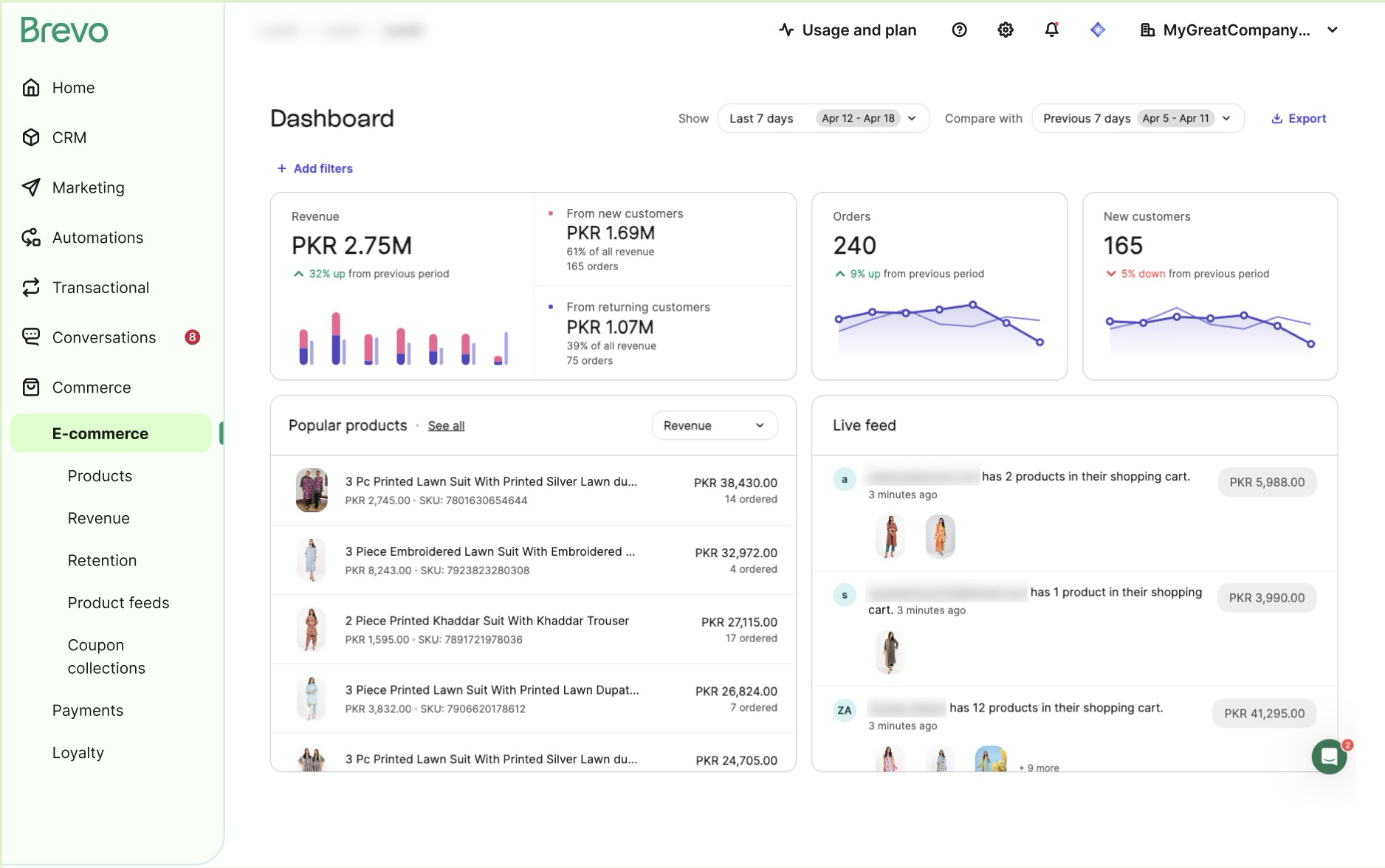Go to Coupon collections in sidebar
The width and height of the screenshot is (1385, 868).
click(106, 656)
